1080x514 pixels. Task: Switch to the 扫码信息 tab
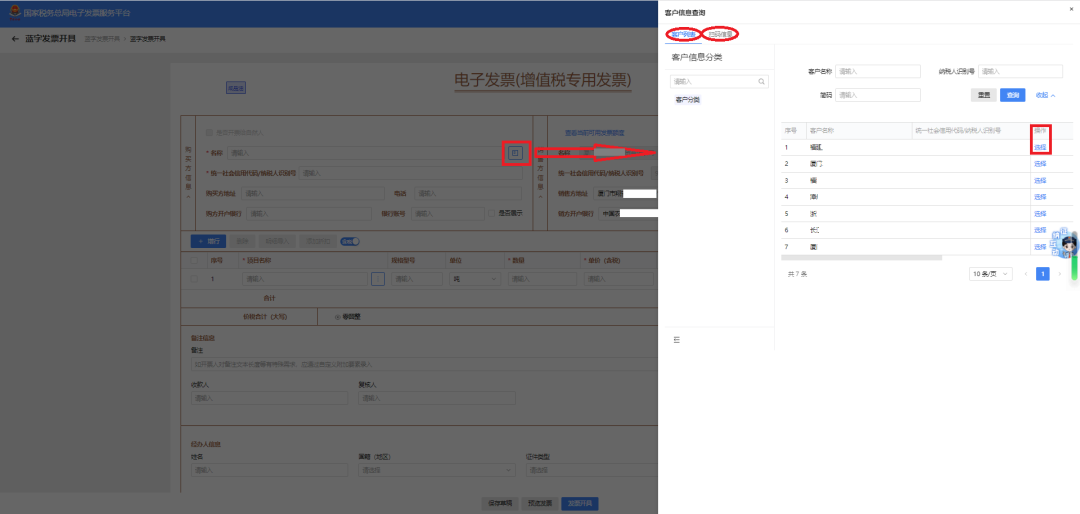[x=720, y=34]
